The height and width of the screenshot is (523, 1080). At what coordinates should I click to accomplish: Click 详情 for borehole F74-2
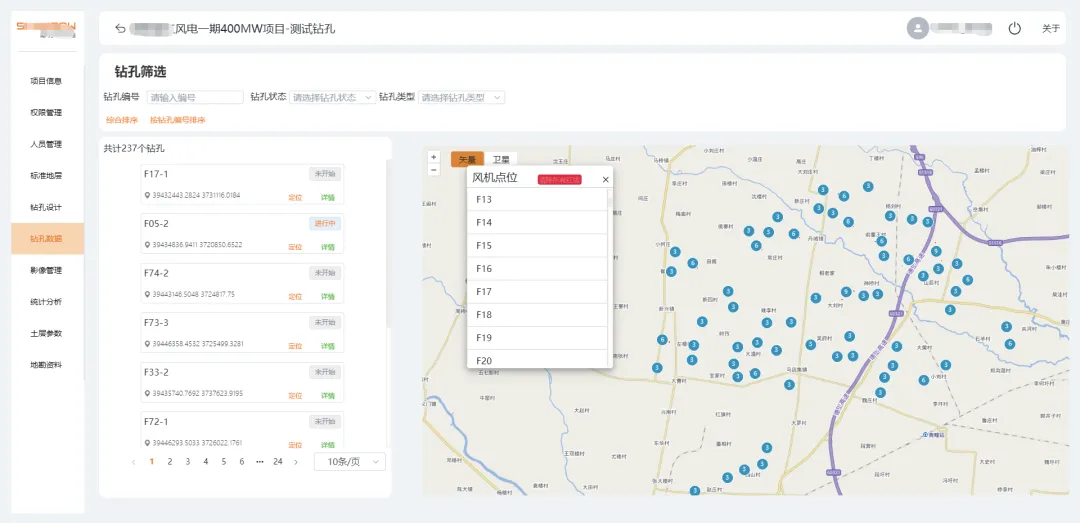328,296
